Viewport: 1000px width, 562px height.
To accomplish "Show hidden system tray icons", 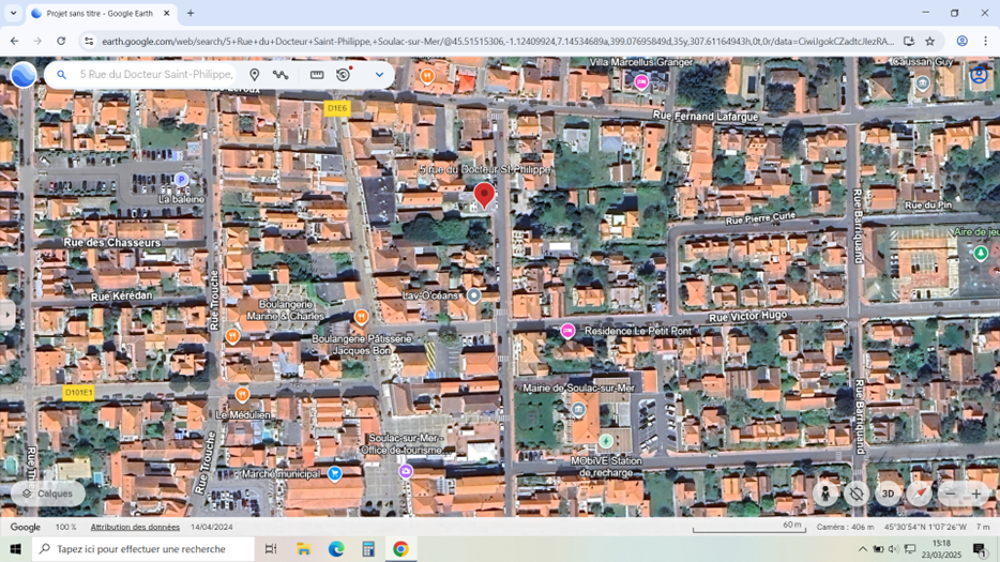I will pyautogui.click(x=862, y=549).
